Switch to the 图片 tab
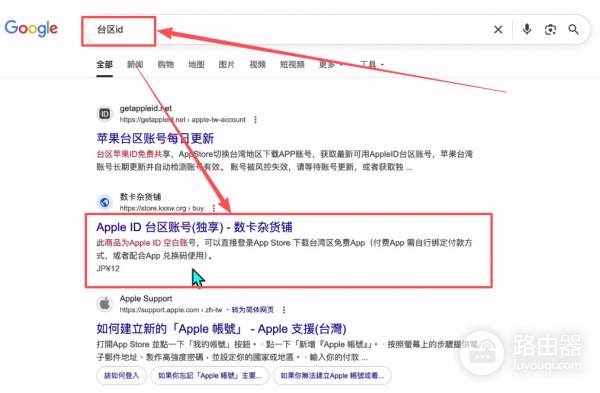The height and width of the screenshot is (393, 600). point(227,64)
